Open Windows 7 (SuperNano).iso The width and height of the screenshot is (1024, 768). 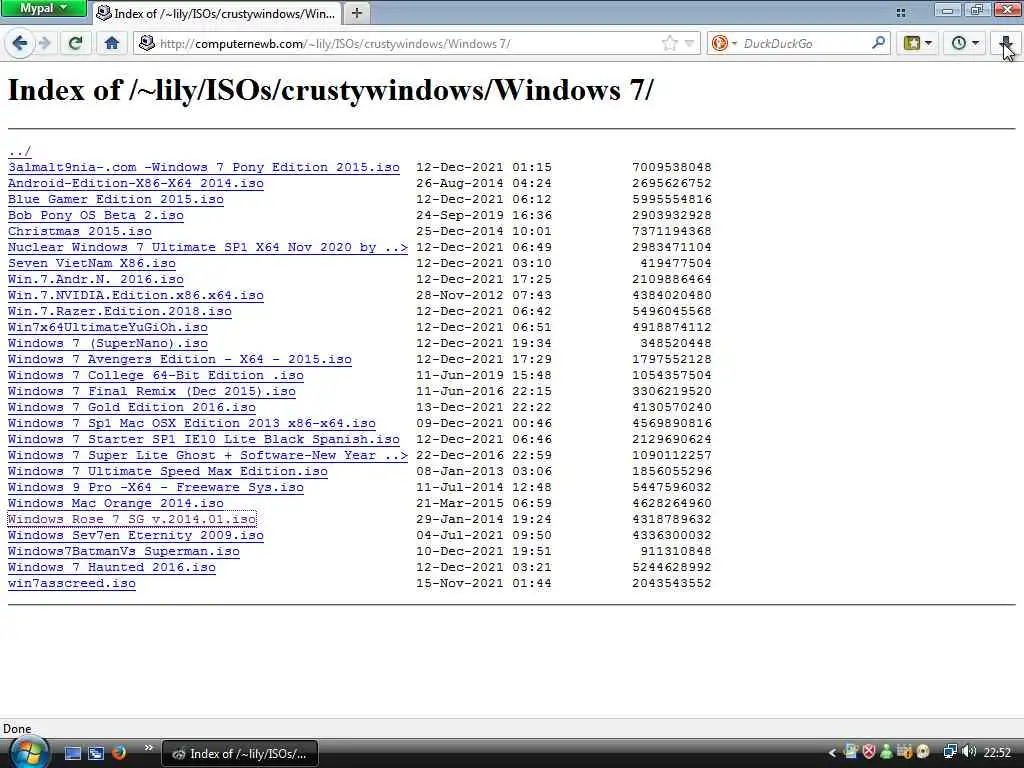(108, 344)
